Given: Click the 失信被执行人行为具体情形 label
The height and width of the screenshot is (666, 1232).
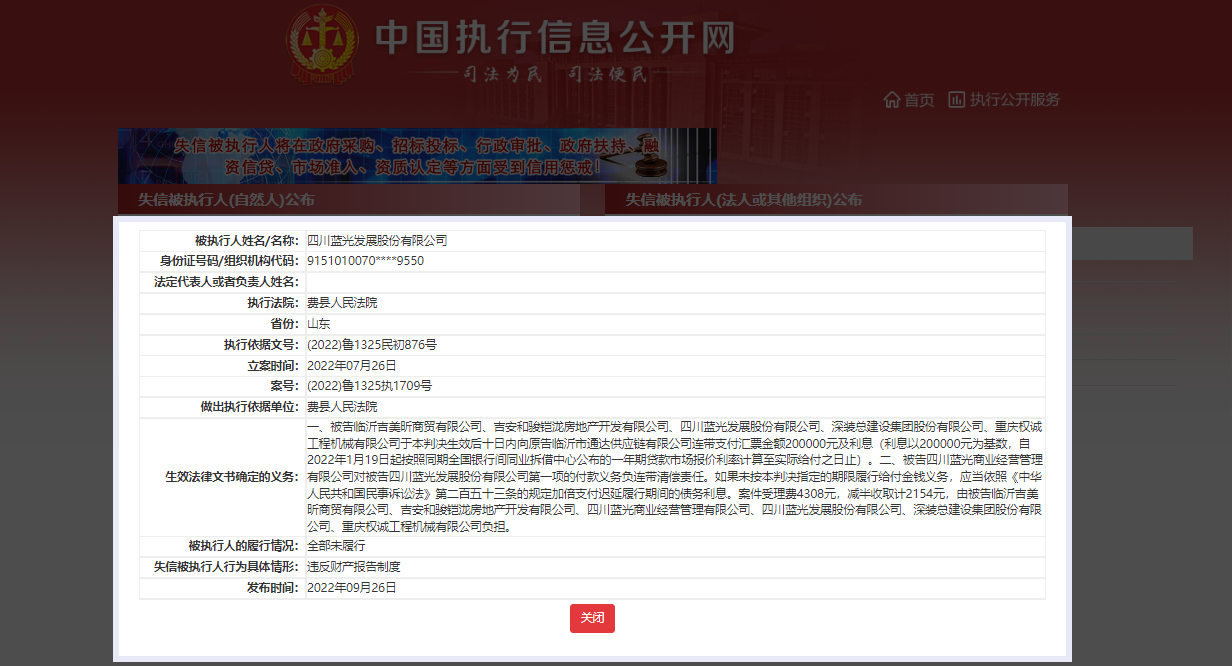Looking at the screenshot, I should pos(227,567).
